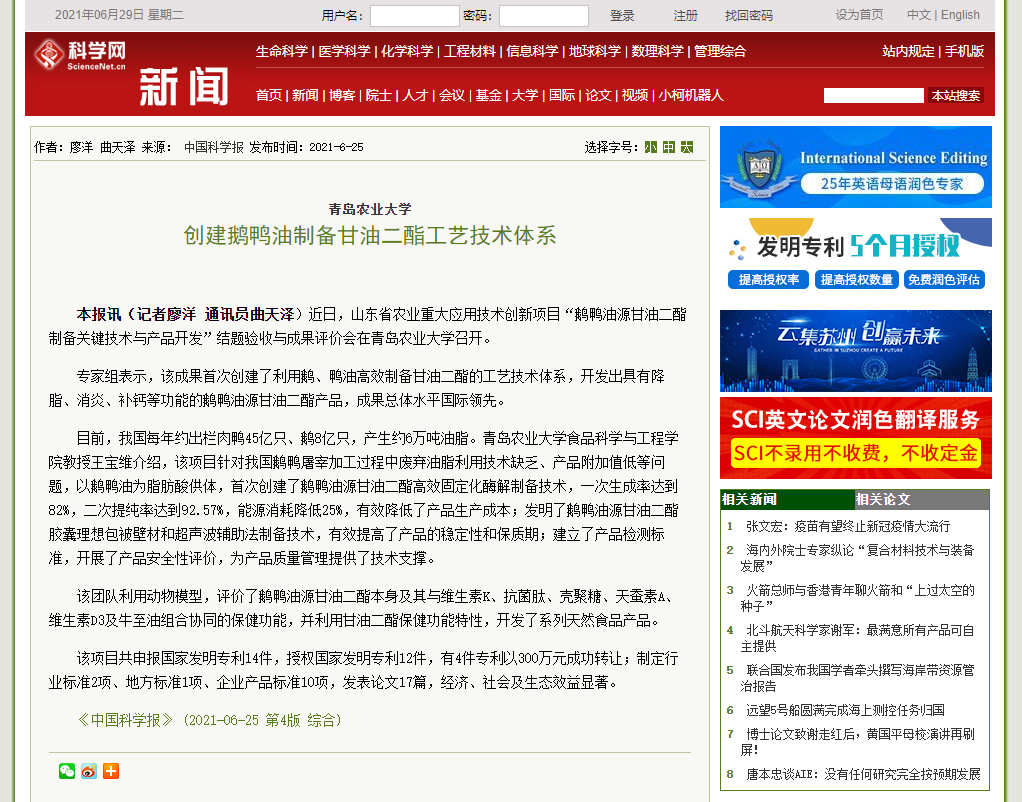Click 找回密码 recover password link
Screen dimensions: 1022x802
tap(749, 16)
